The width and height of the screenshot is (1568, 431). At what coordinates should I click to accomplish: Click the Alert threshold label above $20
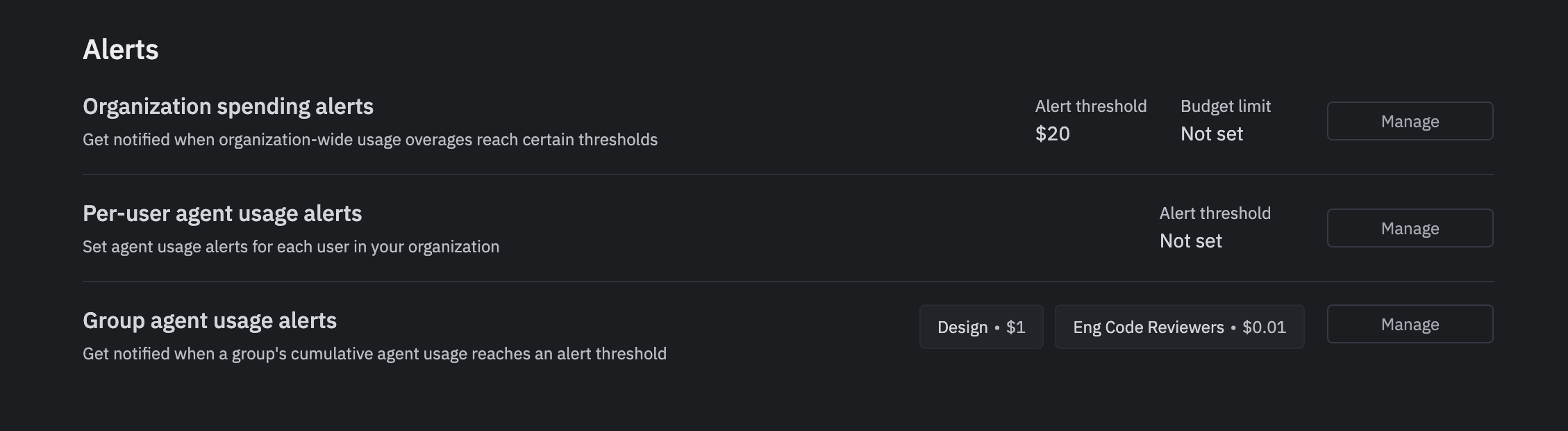tap(1090, 106)
